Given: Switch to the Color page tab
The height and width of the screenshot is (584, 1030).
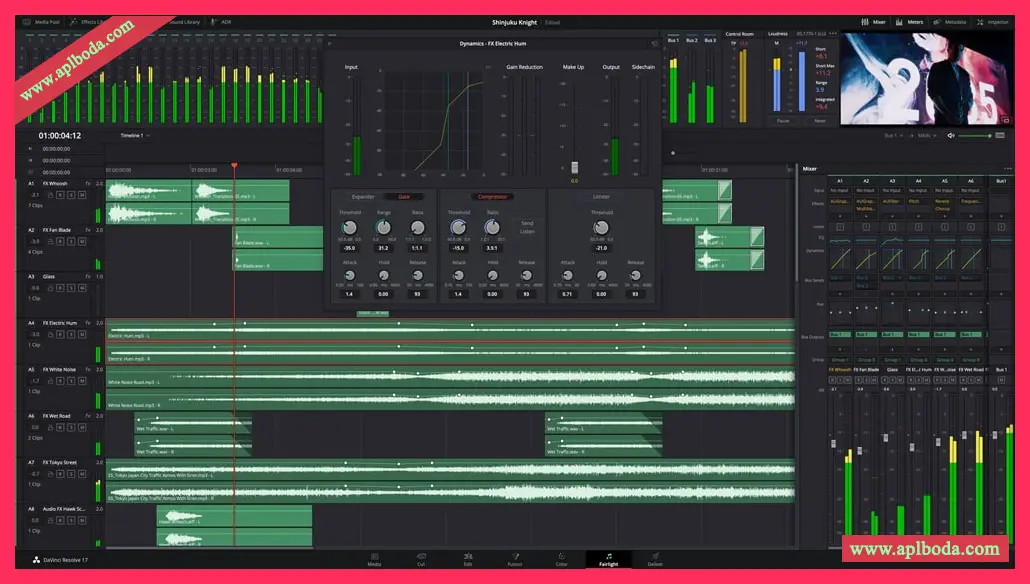Looking at the screenshot, I should pyautogui.click(x=561, y=560).
